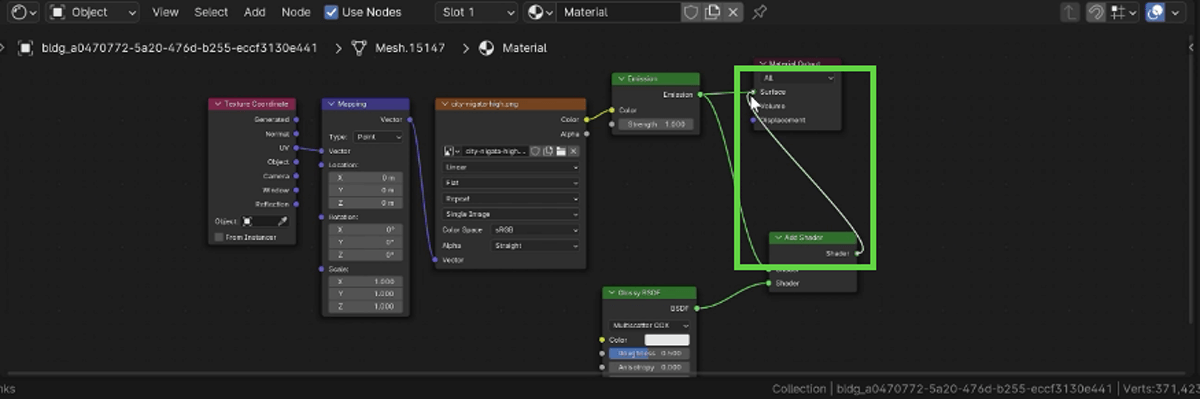Open the Repeat extension dropdown

[511, 198]
